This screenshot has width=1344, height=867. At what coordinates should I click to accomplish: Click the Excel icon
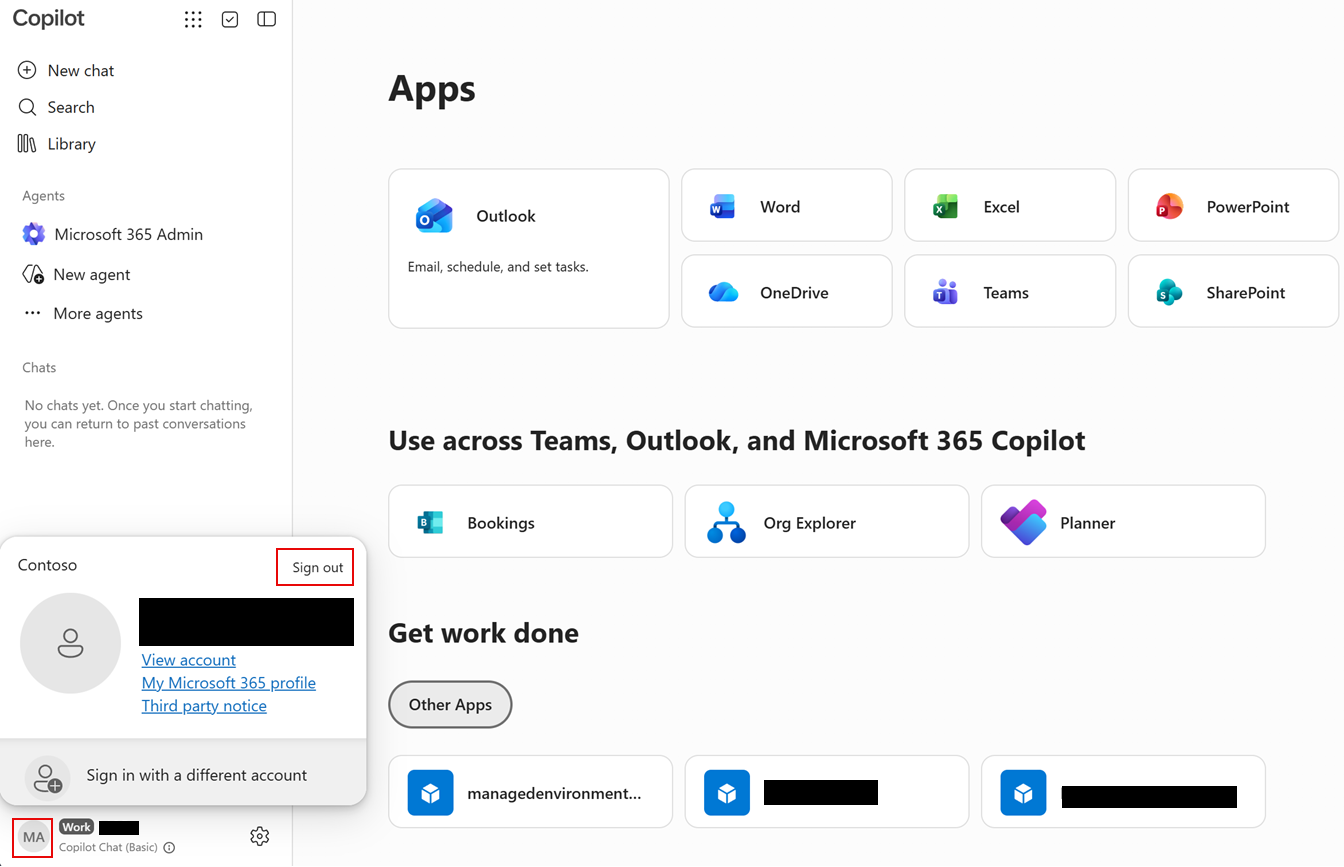click(945, 207)
